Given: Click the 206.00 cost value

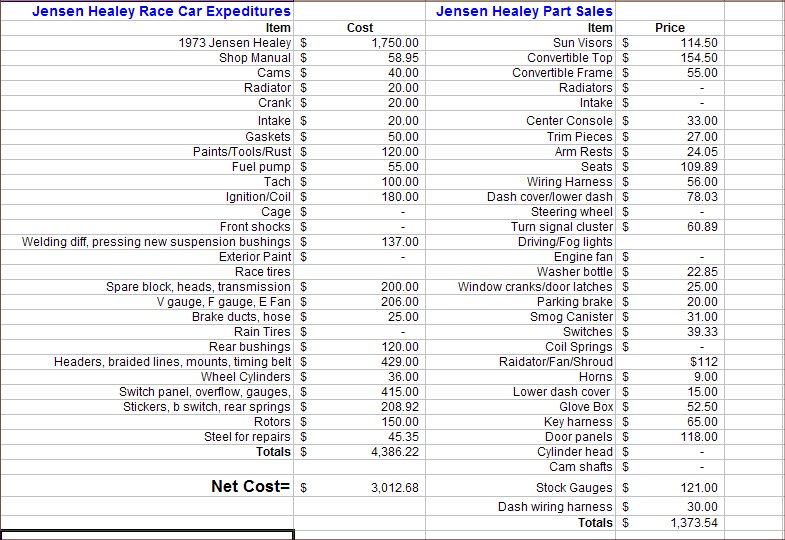Looking at the screenshot, I should click(x=359, y=302).
